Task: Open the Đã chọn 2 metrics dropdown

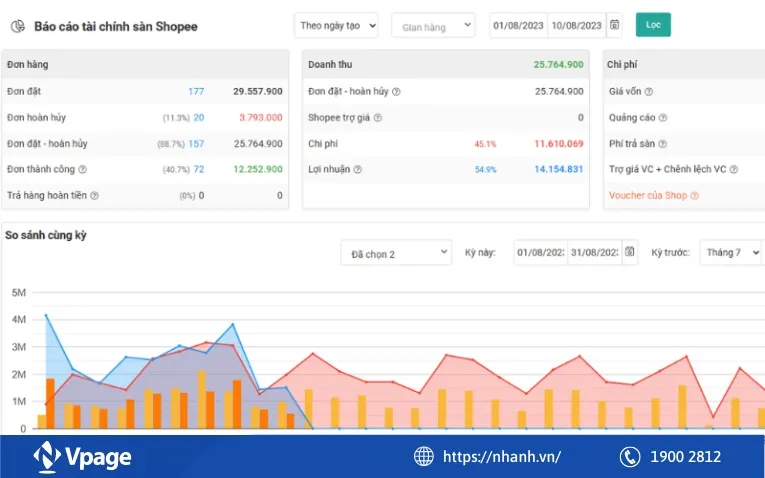Action: [x=395, y=254]
